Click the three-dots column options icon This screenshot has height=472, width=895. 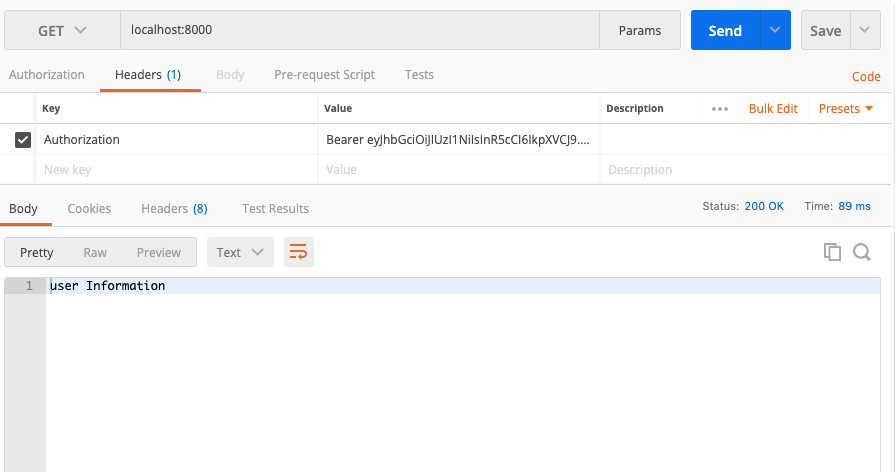point(720,109)
